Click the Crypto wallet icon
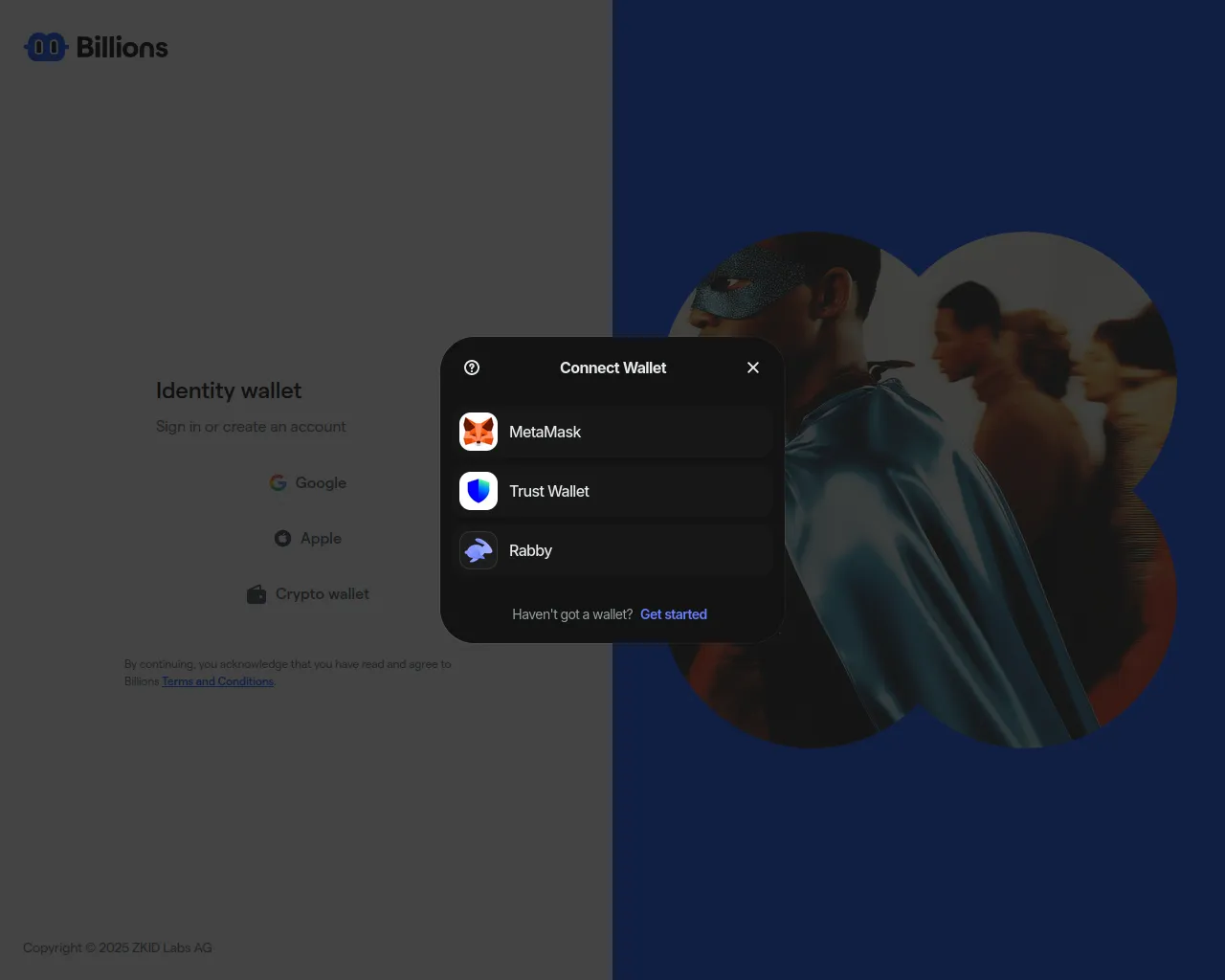Image resolution: width=1225 pixels, height=980 pixels. click(x=256, y=594)
